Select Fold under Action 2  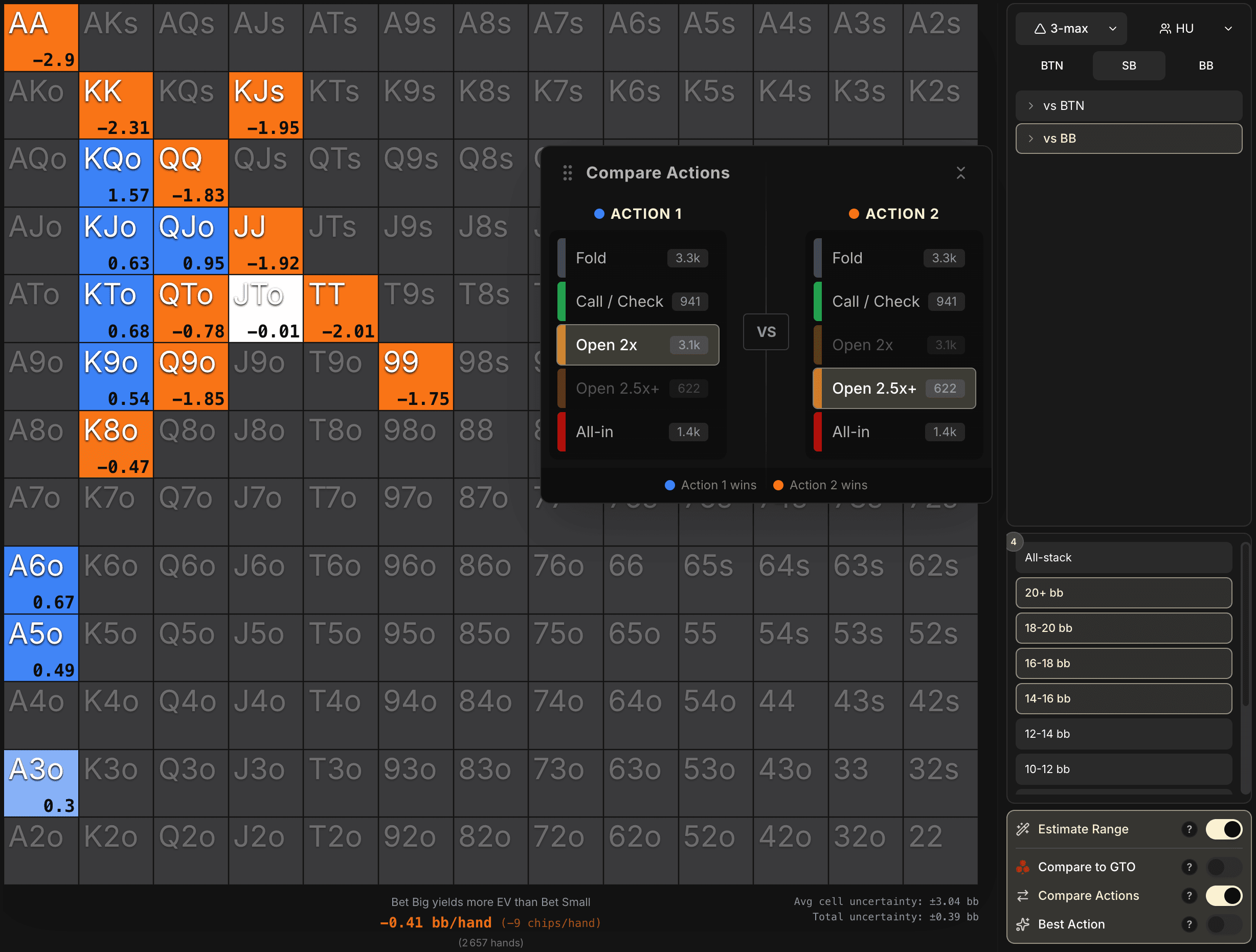tap(894, 258)
